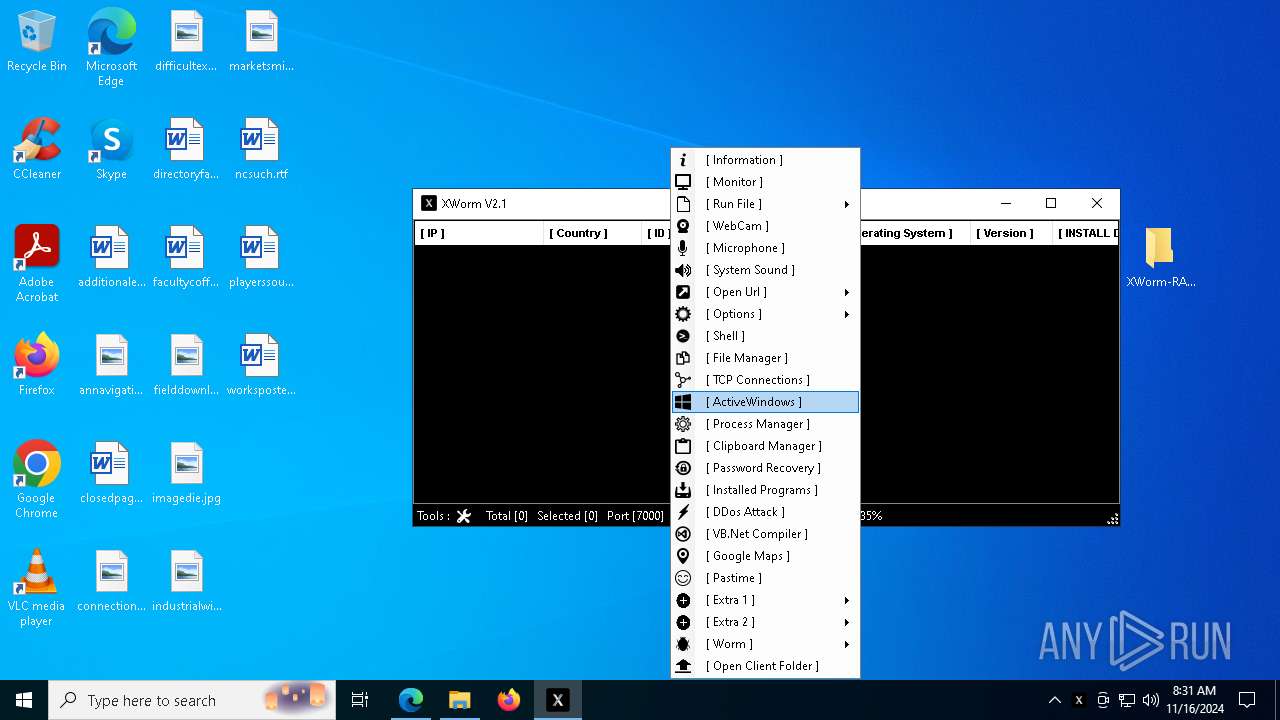Image resolution: width=1280 pixels, height=720 pixels.
Task: Click the [ INSTALL D column header
Action: [x=1088, y=233]
